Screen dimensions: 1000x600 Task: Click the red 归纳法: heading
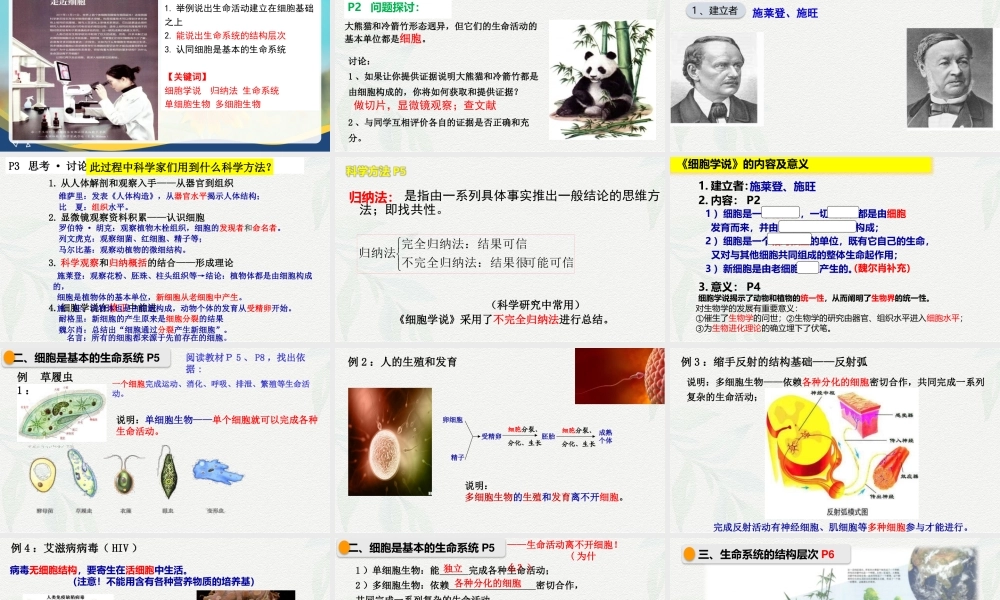coord(371,197)
